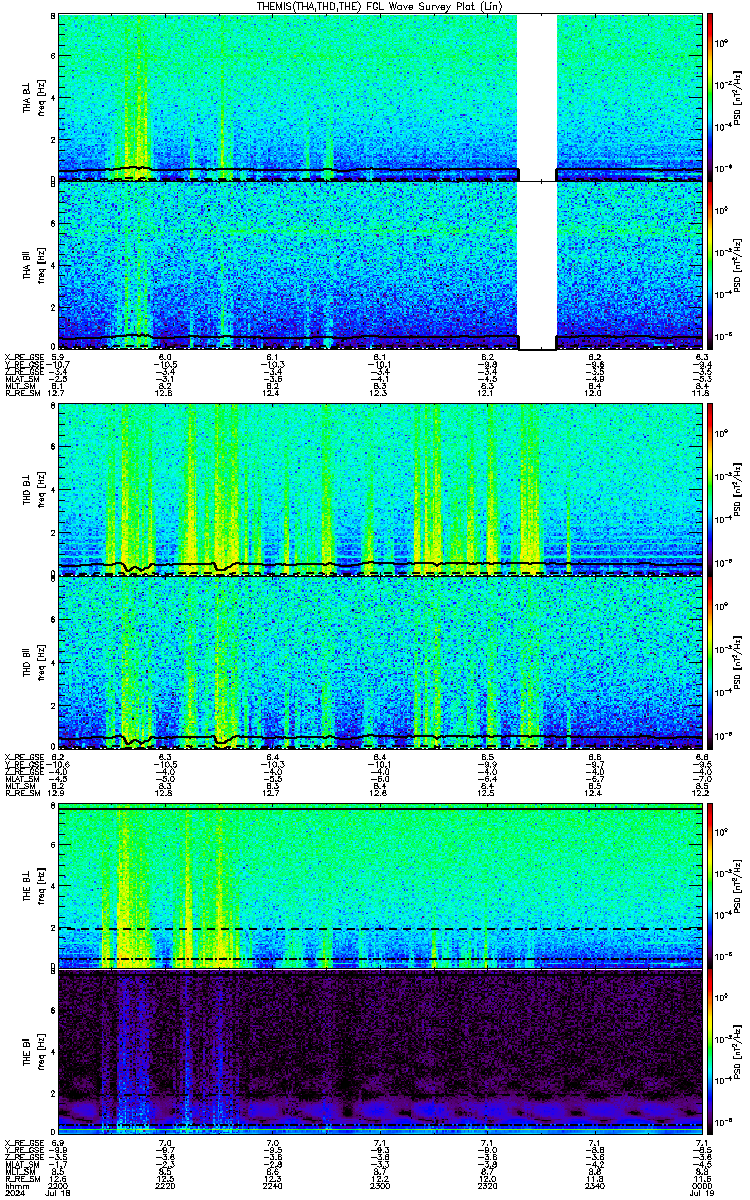750x1200 pixels.
Task: Click the PSD color bar of THD B-perpendicular
Action: coord(710,489)
